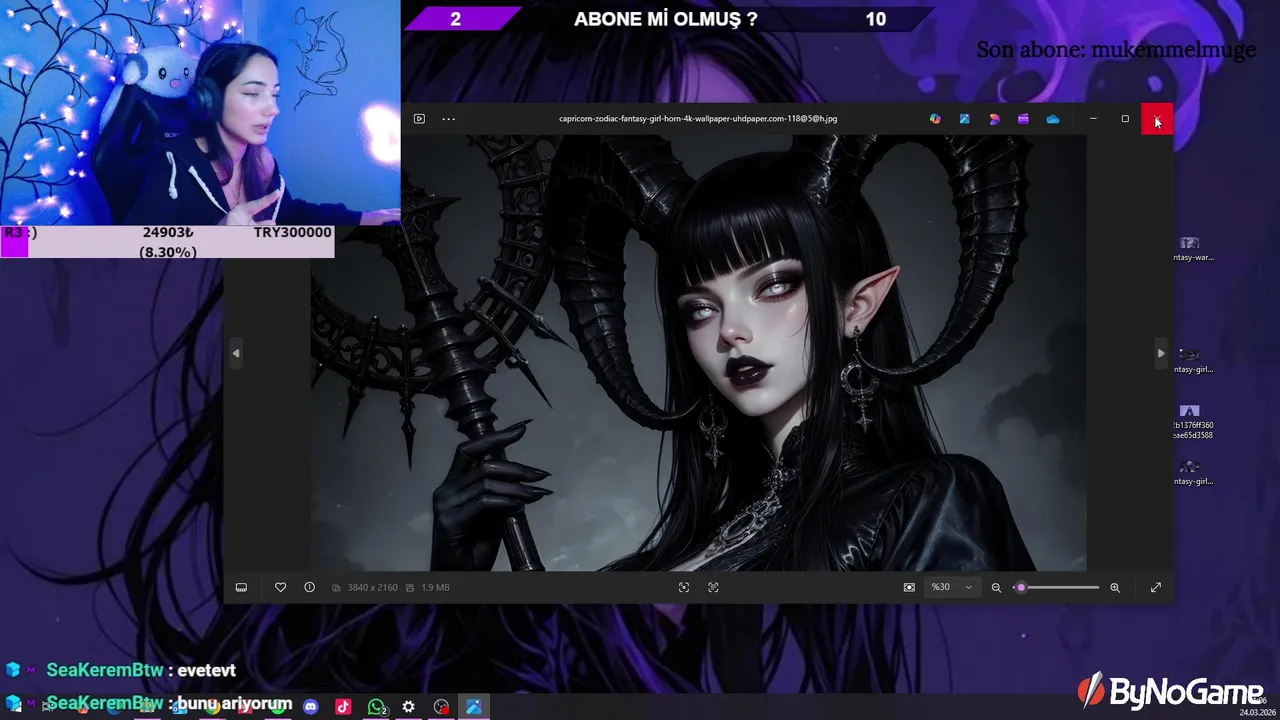1280x720 pixels.
Task: Open Settings gear on the taskbar
Action: click(408, 707)
